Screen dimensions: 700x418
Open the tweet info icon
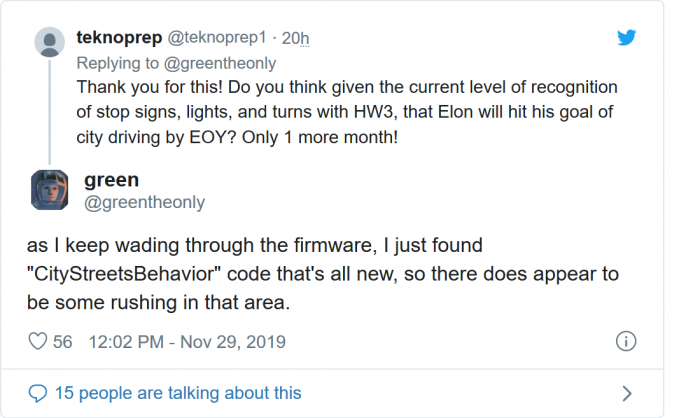click(625, 342)
